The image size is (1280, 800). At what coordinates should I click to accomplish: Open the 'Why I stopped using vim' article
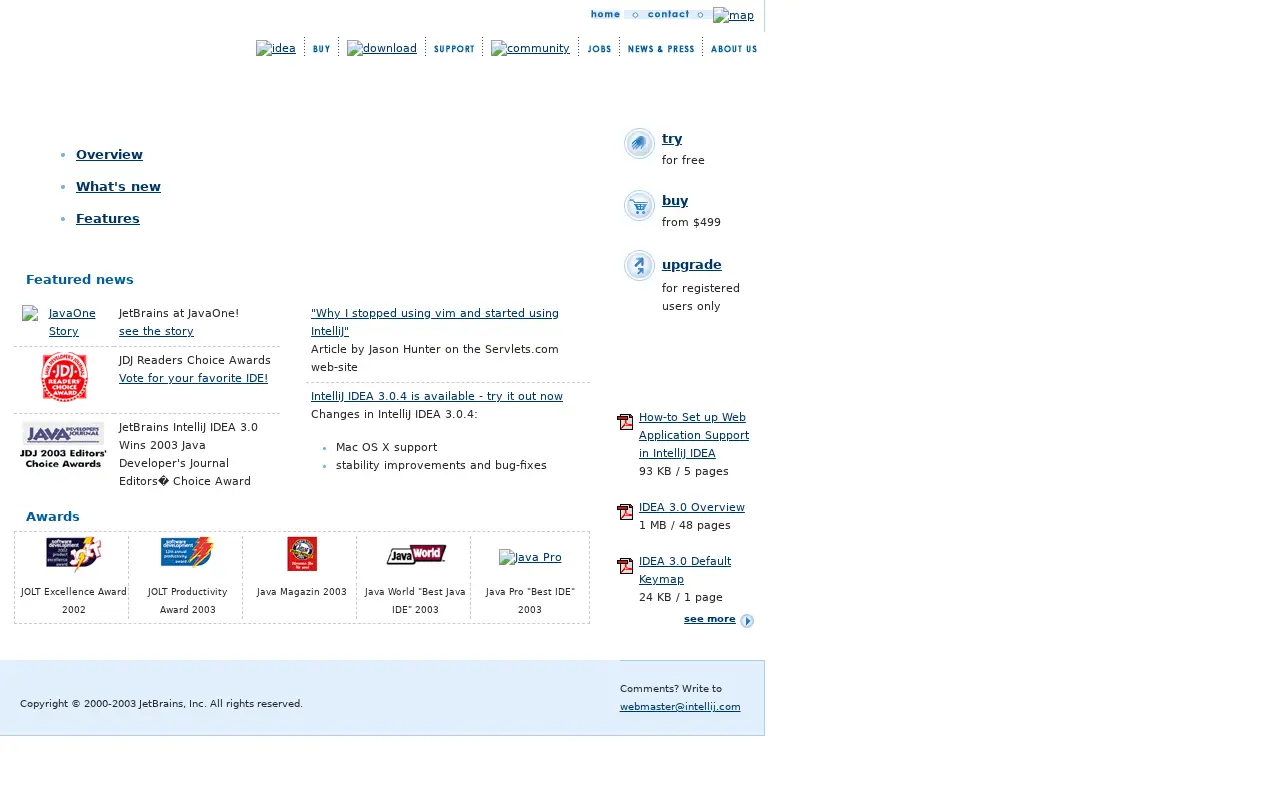(x=435, y=322)
